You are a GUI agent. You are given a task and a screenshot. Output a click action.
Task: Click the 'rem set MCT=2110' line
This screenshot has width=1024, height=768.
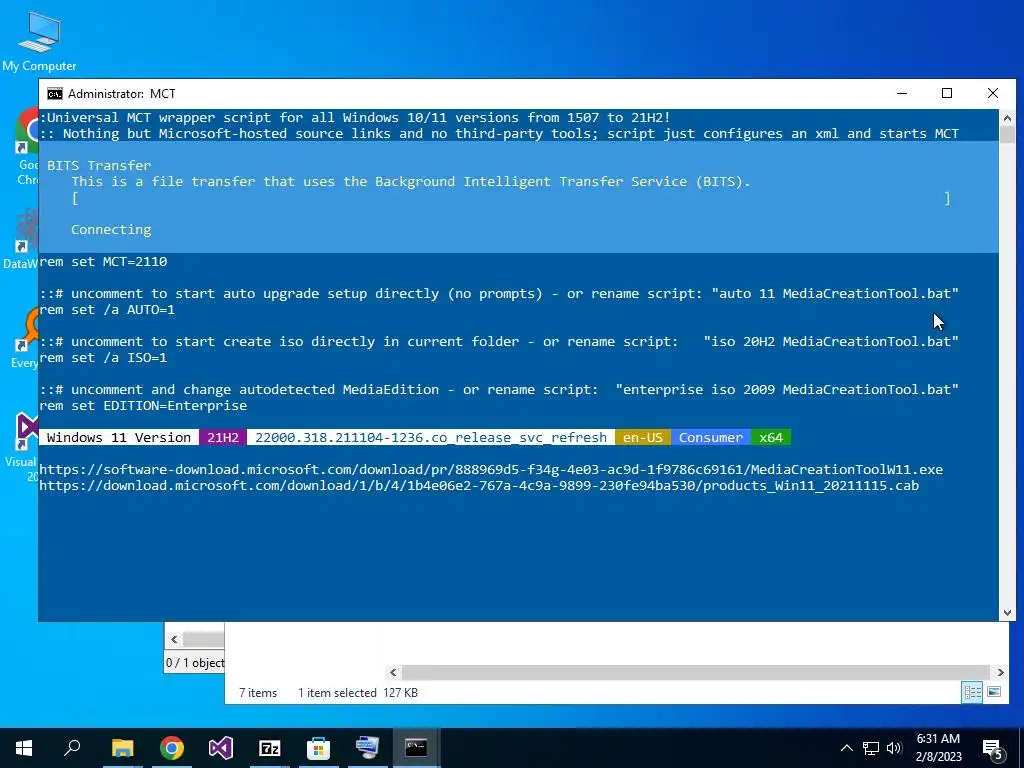[103, 262]
